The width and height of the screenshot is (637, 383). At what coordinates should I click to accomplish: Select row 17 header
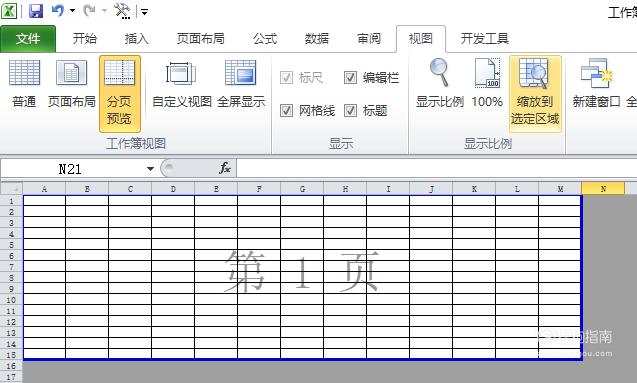point(11,377)
